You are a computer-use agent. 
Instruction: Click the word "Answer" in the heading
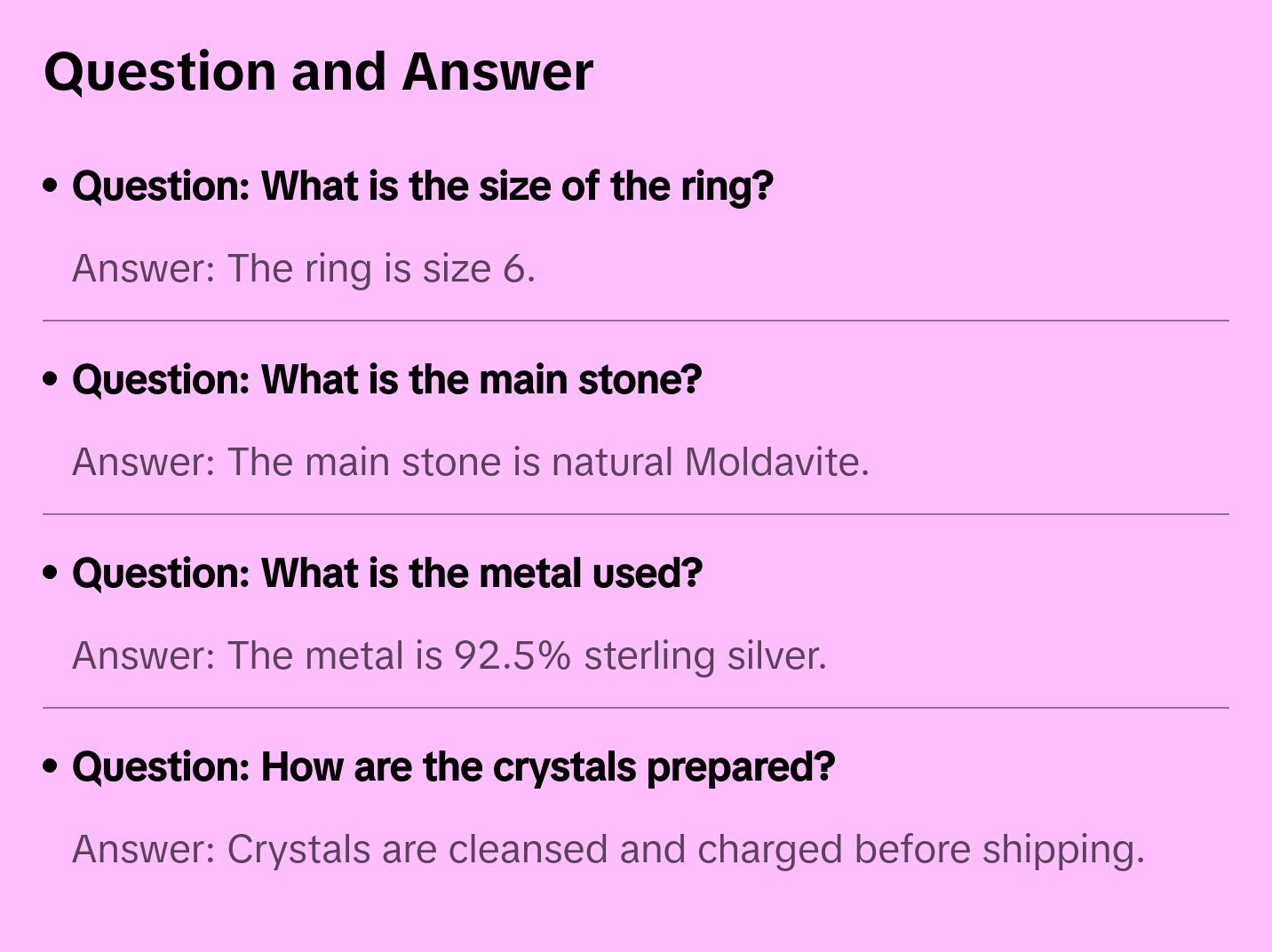pos(497,71)
